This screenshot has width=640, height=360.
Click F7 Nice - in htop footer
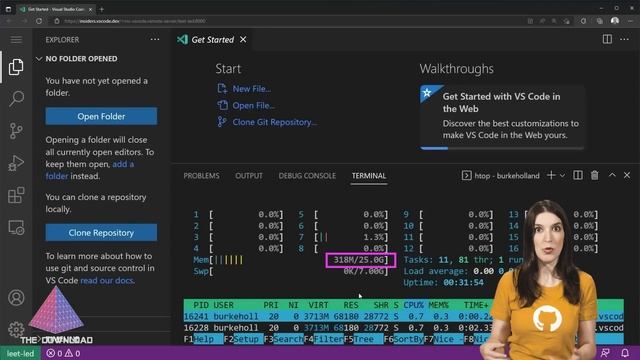pyautogui.click(x=443, y=339)
